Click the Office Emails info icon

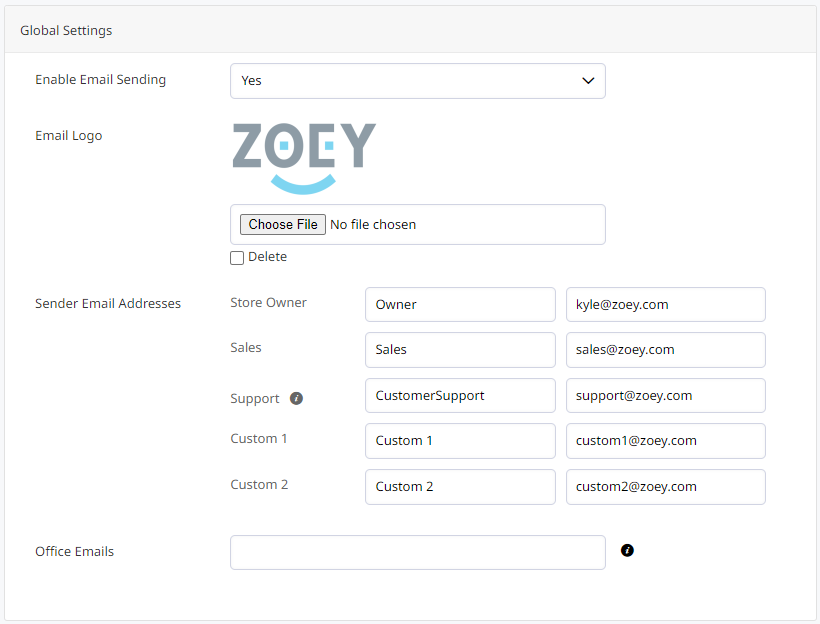(x=627, y=550)
